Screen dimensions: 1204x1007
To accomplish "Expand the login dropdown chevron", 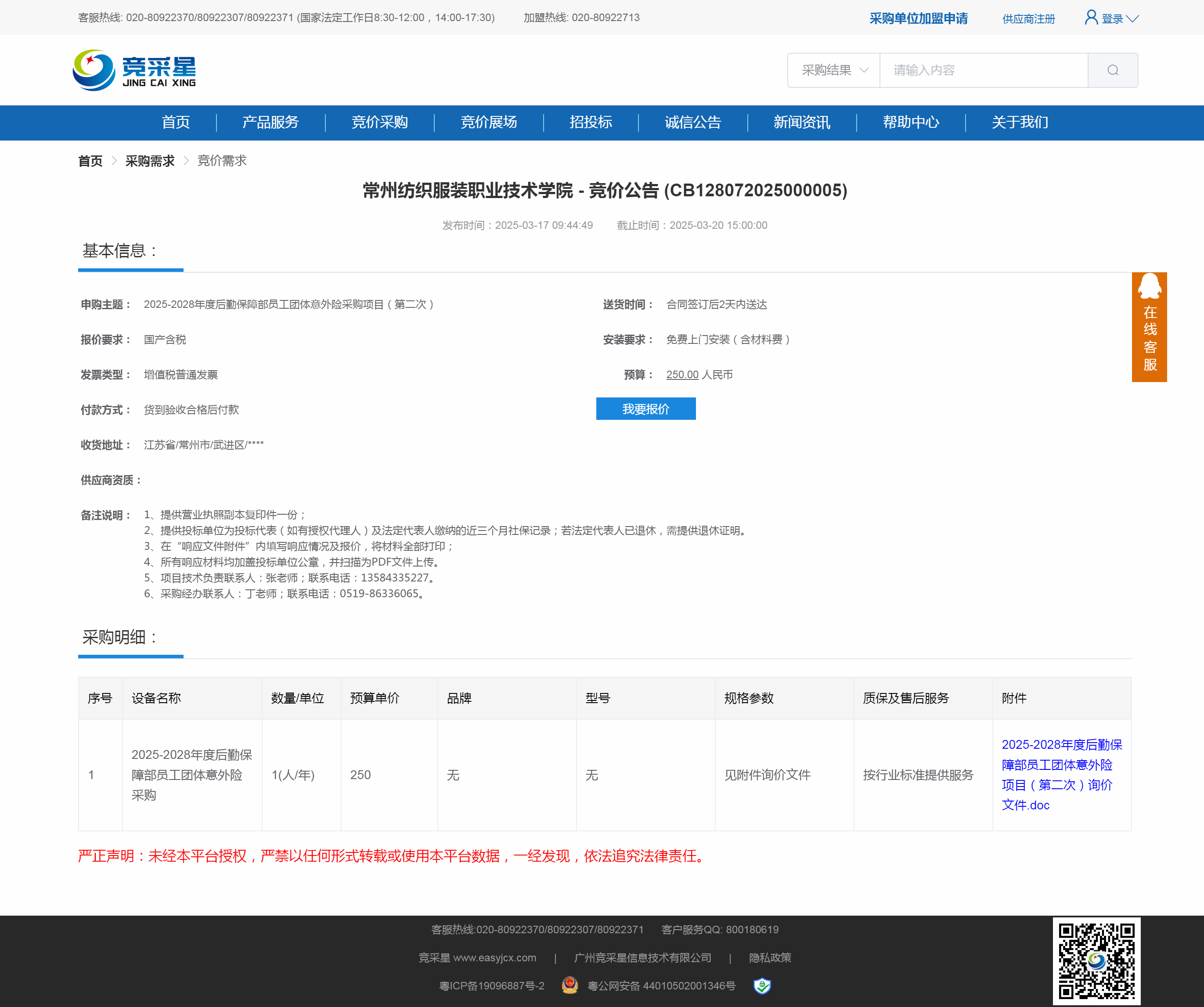I will [1132, 19].
